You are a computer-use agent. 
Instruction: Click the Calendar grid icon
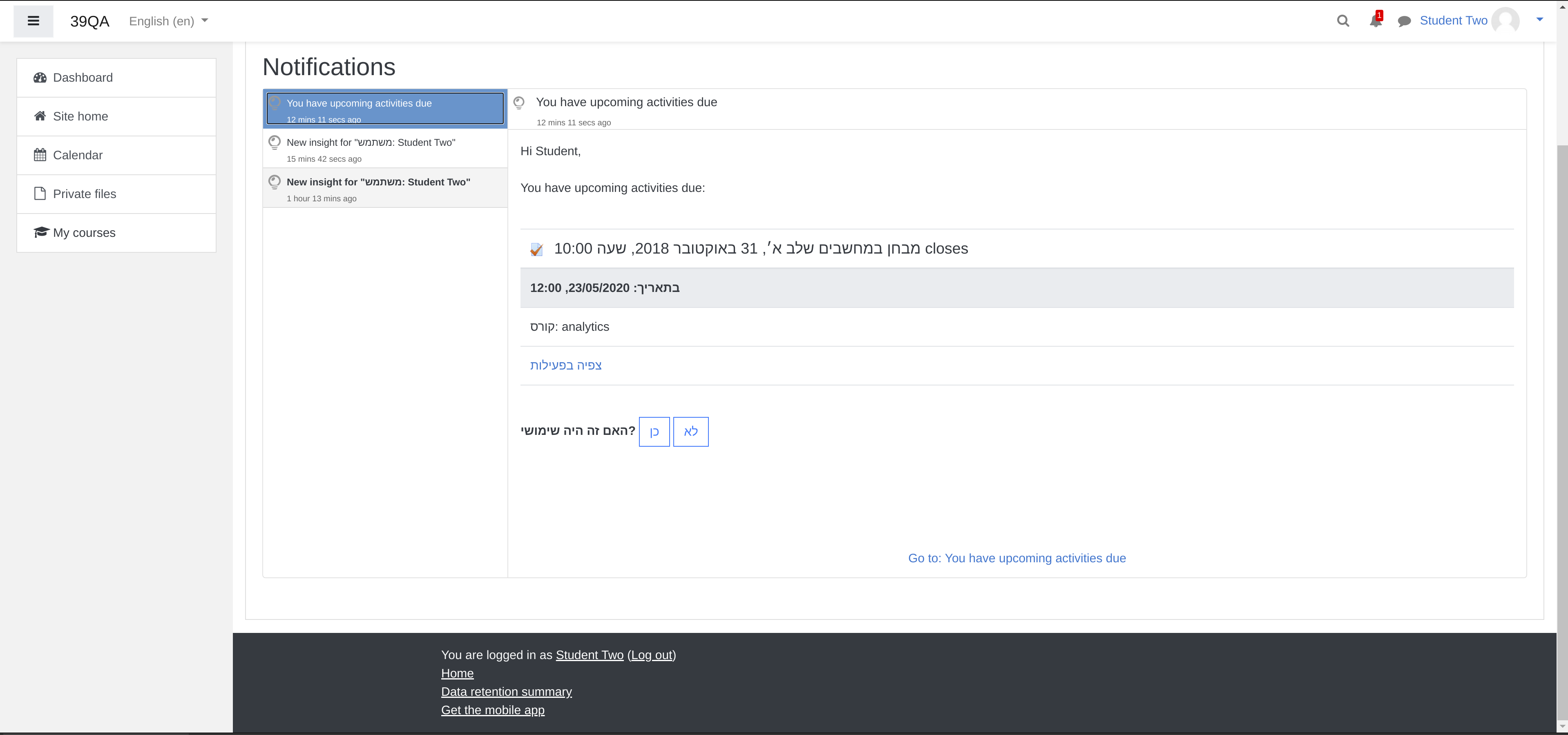(40, 155)
